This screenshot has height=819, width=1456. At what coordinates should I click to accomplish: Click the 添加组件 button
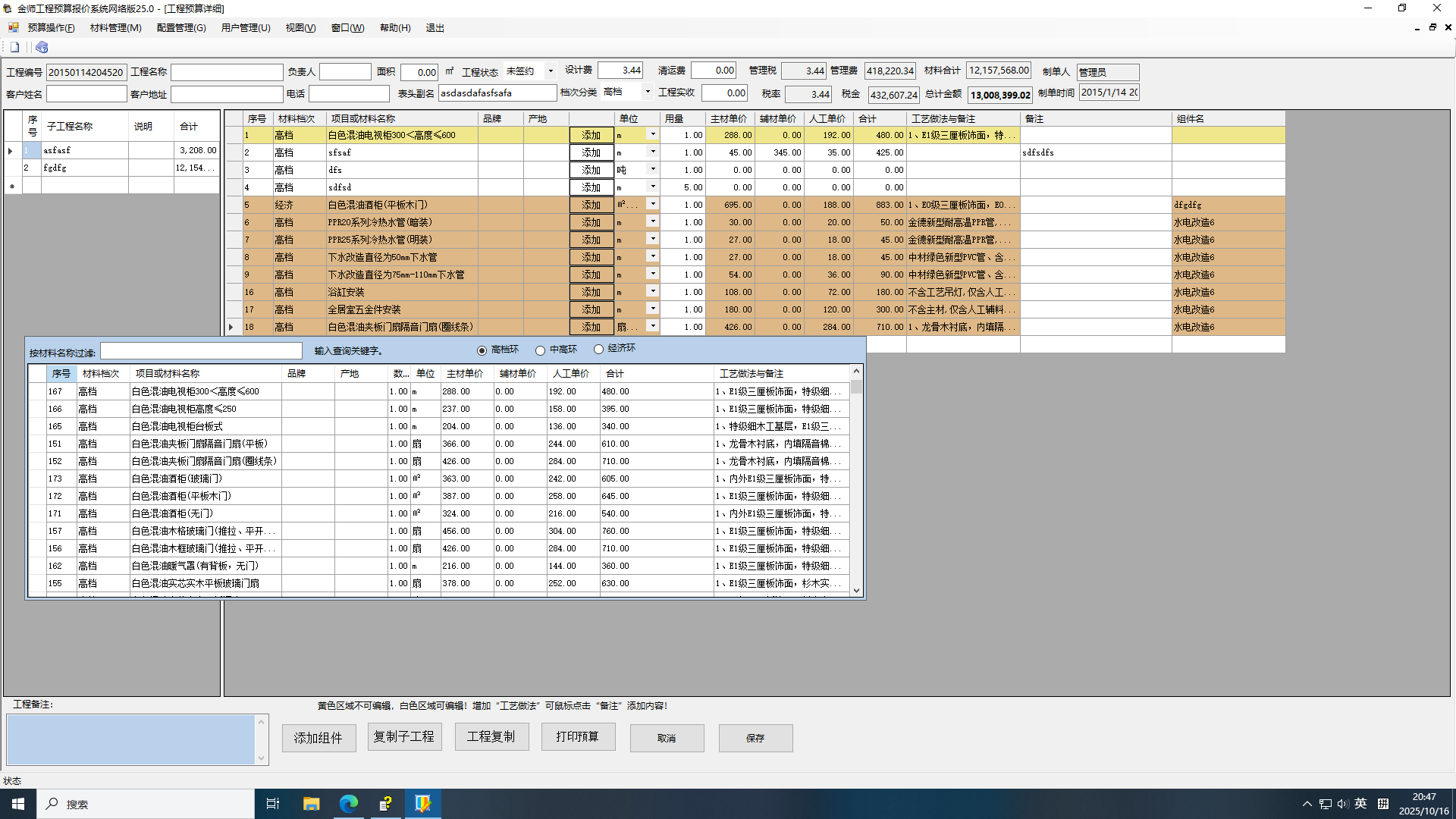[x=318, y=738]
